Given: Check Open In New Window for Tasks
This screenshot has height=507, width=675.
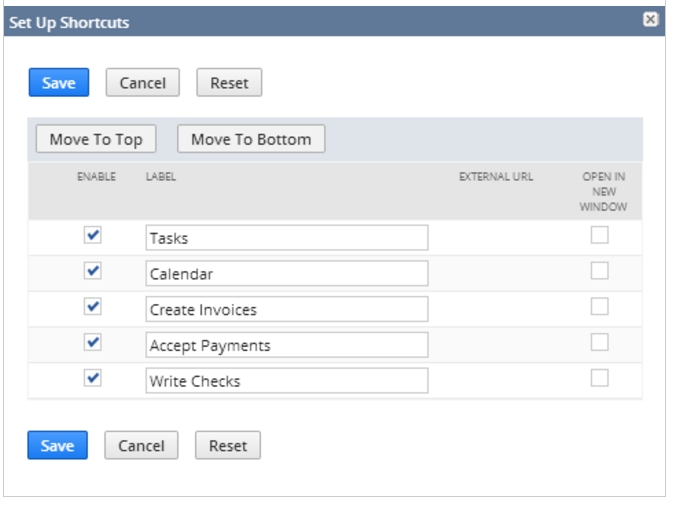Looking at the screenshot, I should pos(599,235).
